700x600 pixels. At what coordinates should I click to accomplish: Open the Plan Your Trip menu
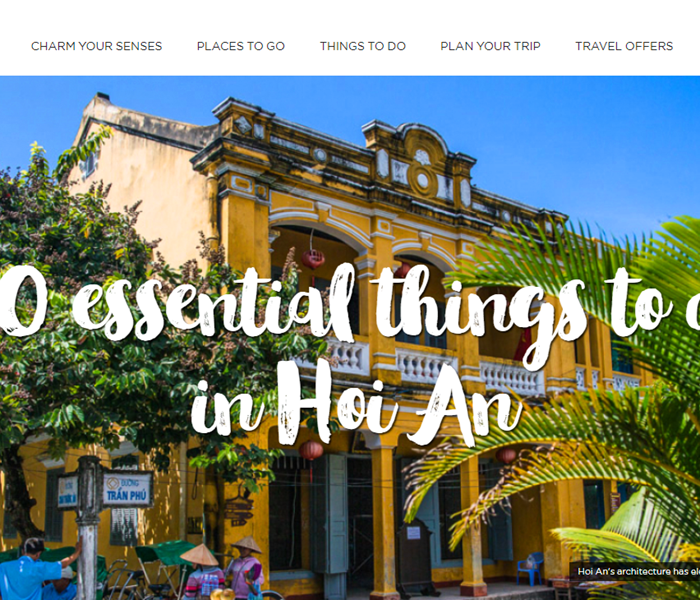(x=490, y=46)
